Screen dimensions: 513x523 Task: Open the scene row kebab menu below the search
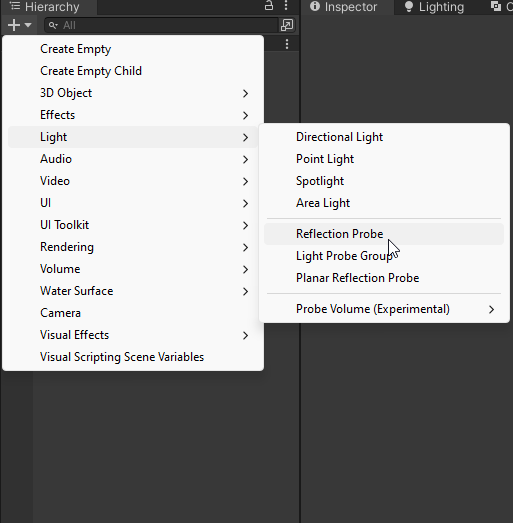coord(287,44)
